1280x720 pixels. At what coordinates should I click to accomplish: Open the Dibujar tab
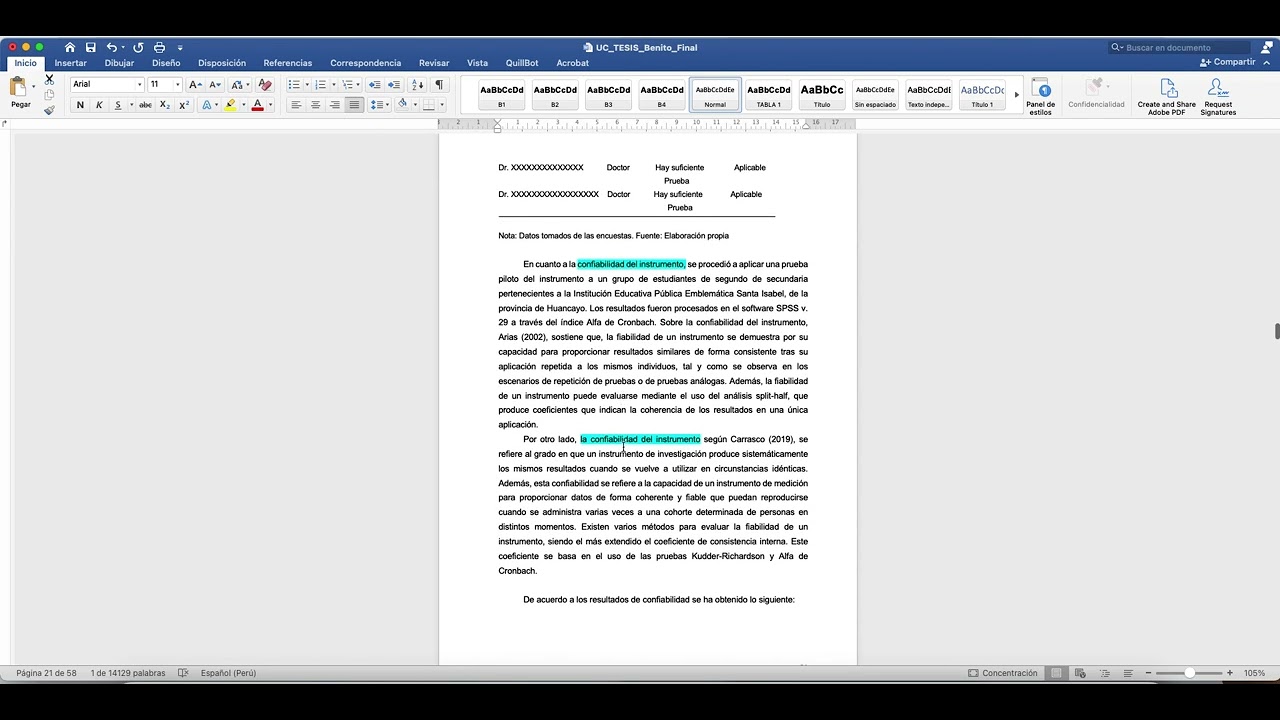tap(119, 63)
